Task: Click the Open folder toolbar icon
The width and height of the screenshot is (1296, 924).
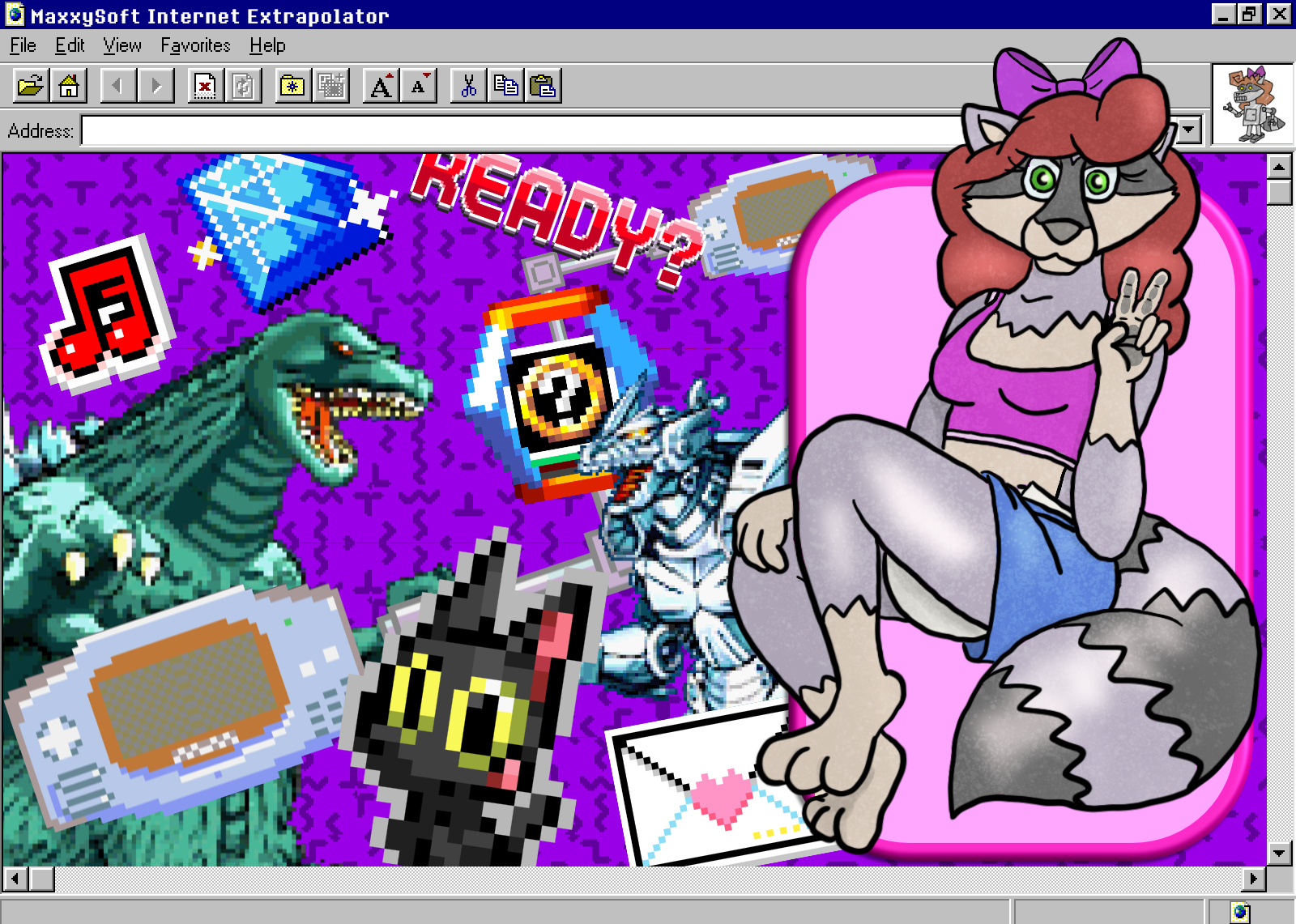Action: pos(31,86)
